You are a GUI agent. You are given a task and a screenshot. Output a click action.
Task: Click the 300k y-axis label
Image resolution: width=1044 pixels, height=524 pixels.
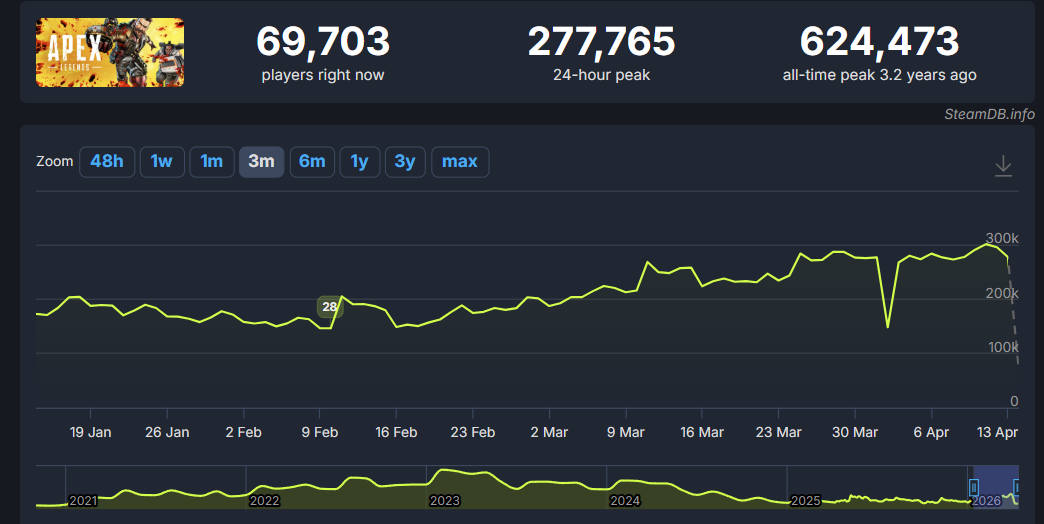1002,238
